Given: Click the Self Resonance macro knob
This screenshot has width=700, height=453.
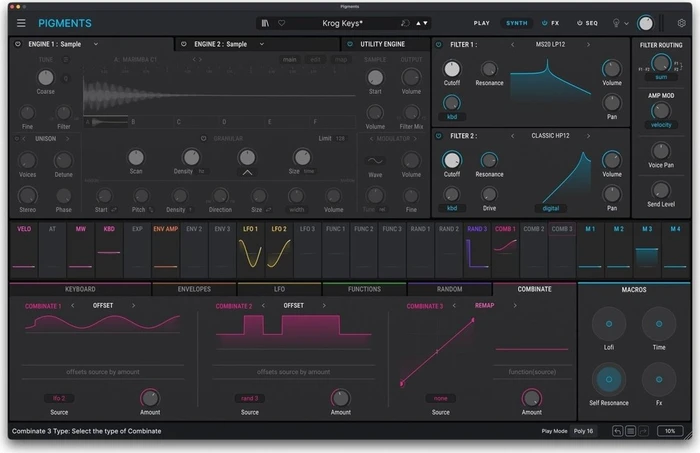Looking at the screenshot, I should [x=609, y=379].
